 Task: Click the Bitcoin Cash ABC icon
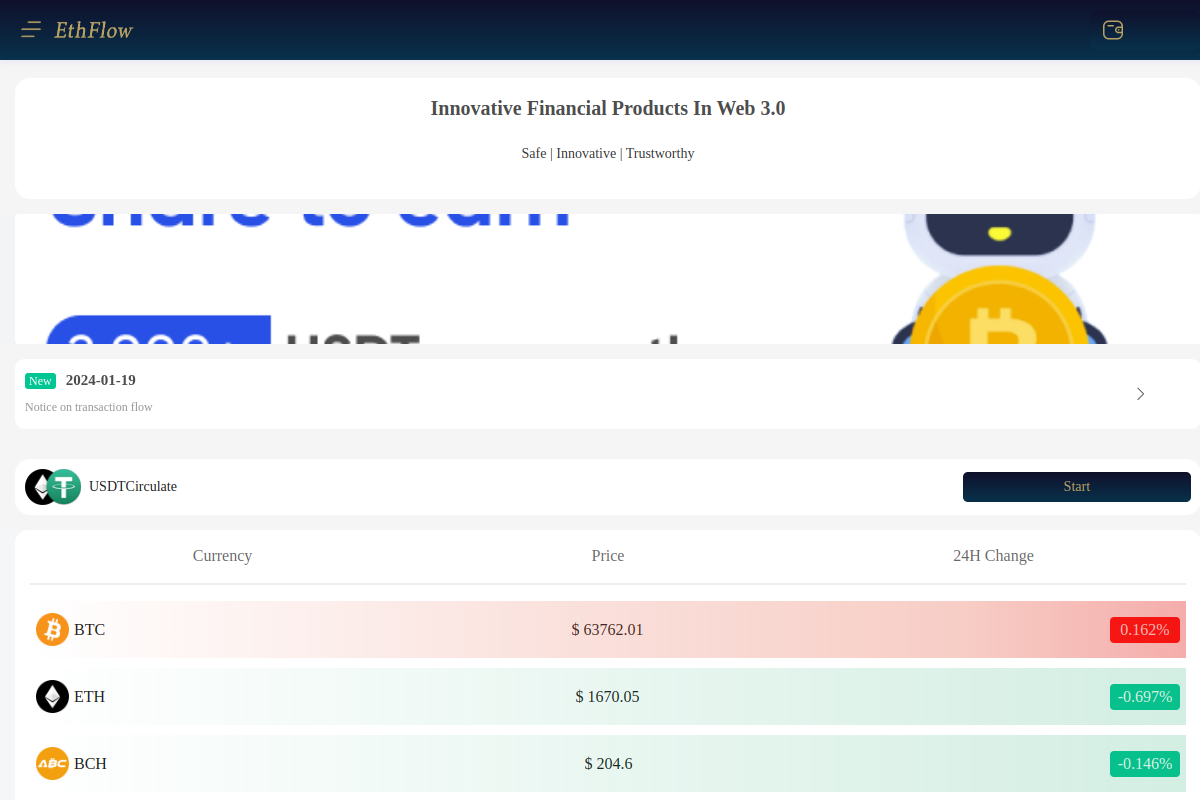click(x=52, y=764)
